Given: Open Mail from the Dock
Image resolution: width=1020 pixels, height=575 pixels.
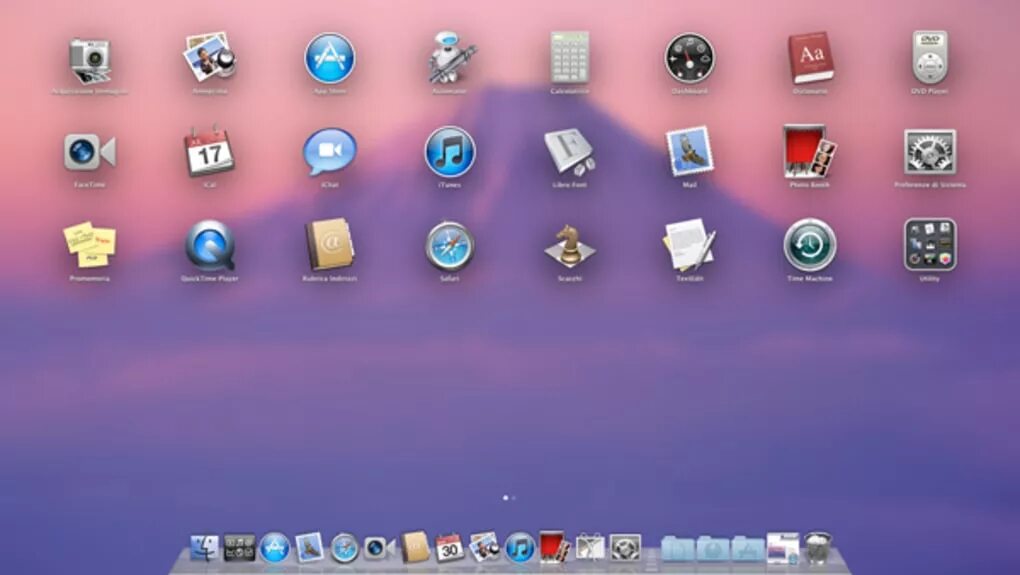Looking at the screenshot, I should tap(309, 548).
